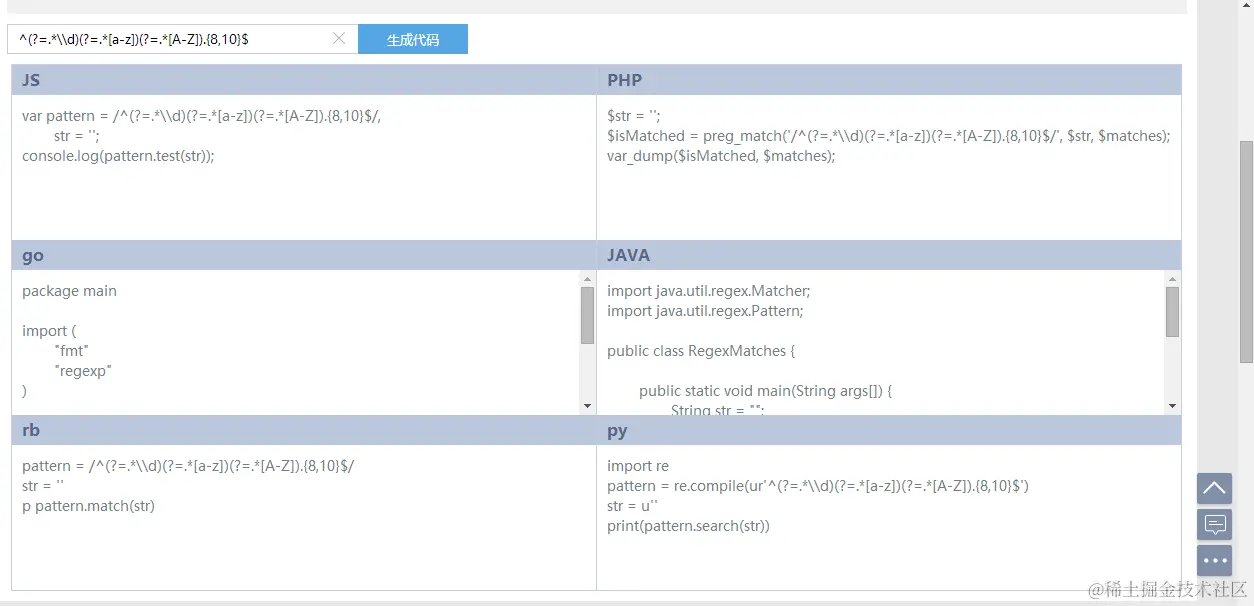The image size is (1254, 606).
Task: Open the three-dots more options icon
Action: [x=1215, y=560]
